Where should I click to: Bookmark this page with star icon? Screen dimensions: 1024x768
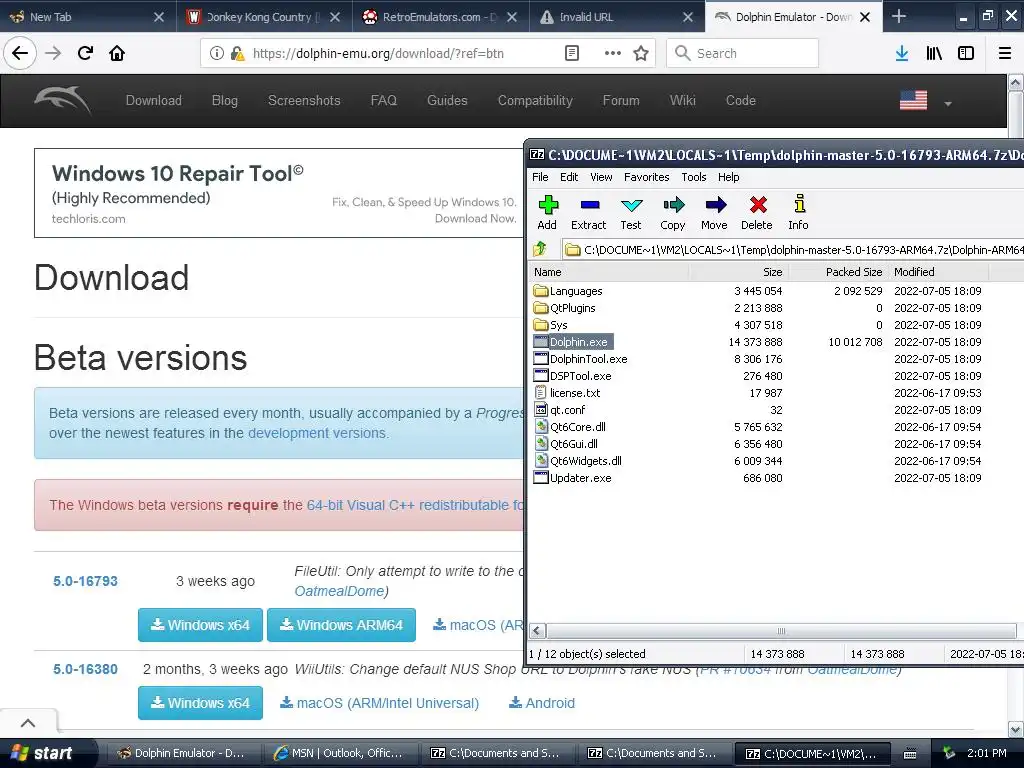641,53
